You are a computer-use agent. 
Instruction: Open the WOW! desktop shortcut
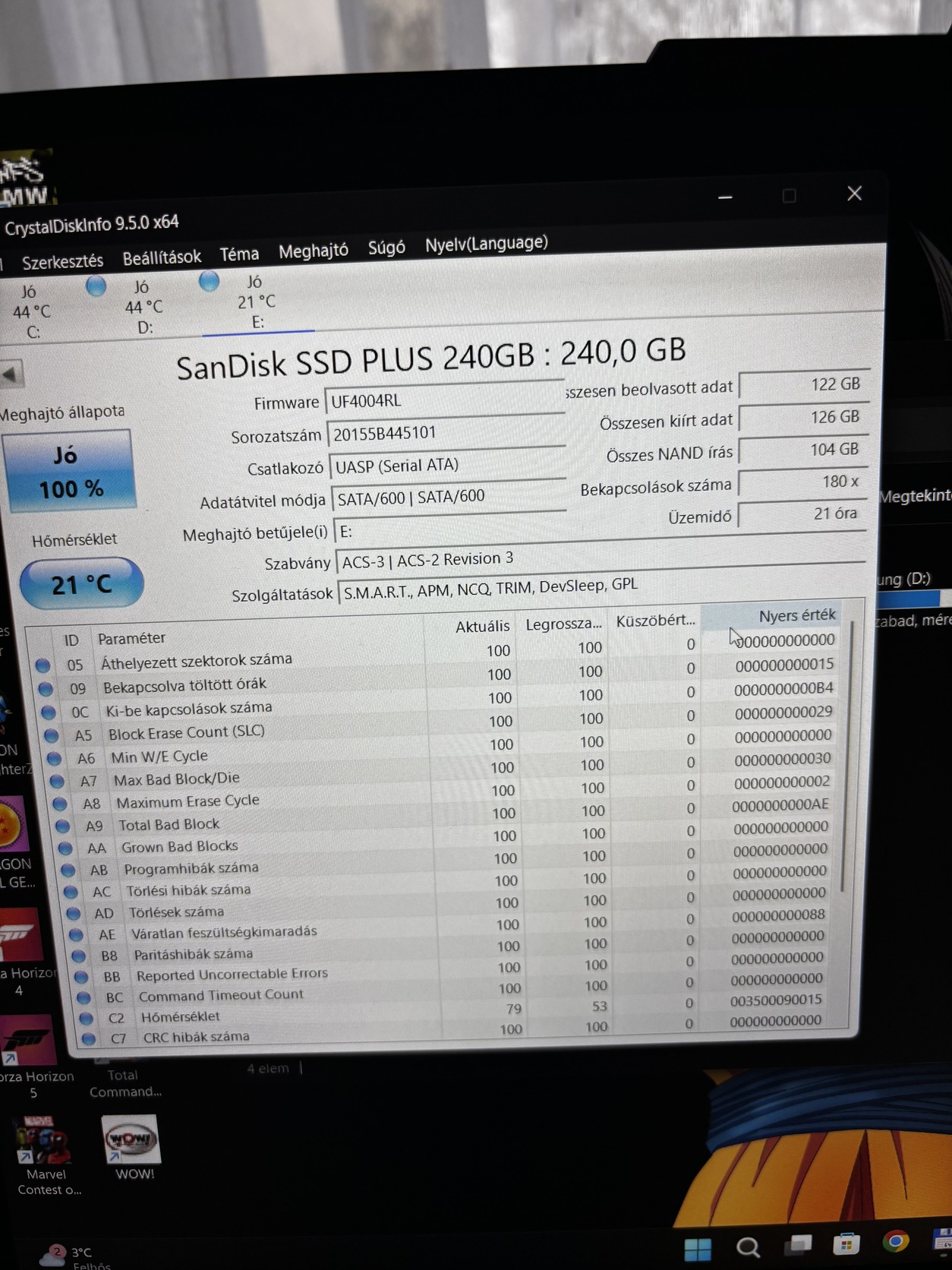point(133,1147)
